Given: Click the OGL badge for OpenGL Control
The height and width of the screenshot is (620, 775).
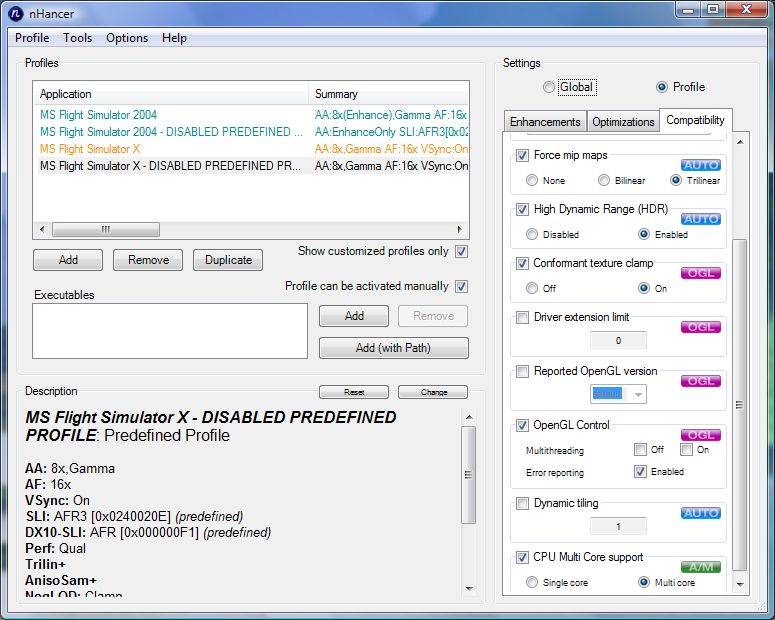Looking at the screenshot, I should tap(701, 434).
